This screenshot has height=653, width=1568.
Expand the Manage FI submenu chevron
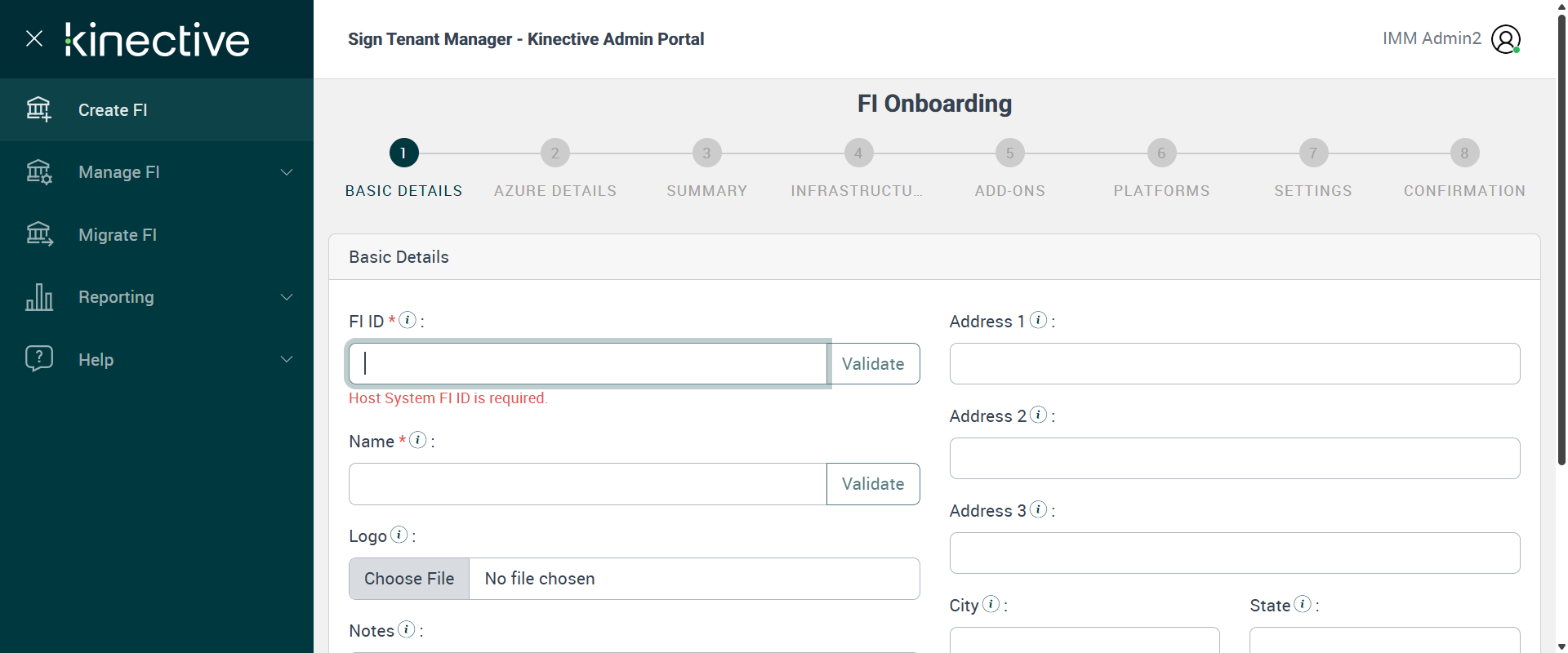pyautogui.click(x=287, y=172)
